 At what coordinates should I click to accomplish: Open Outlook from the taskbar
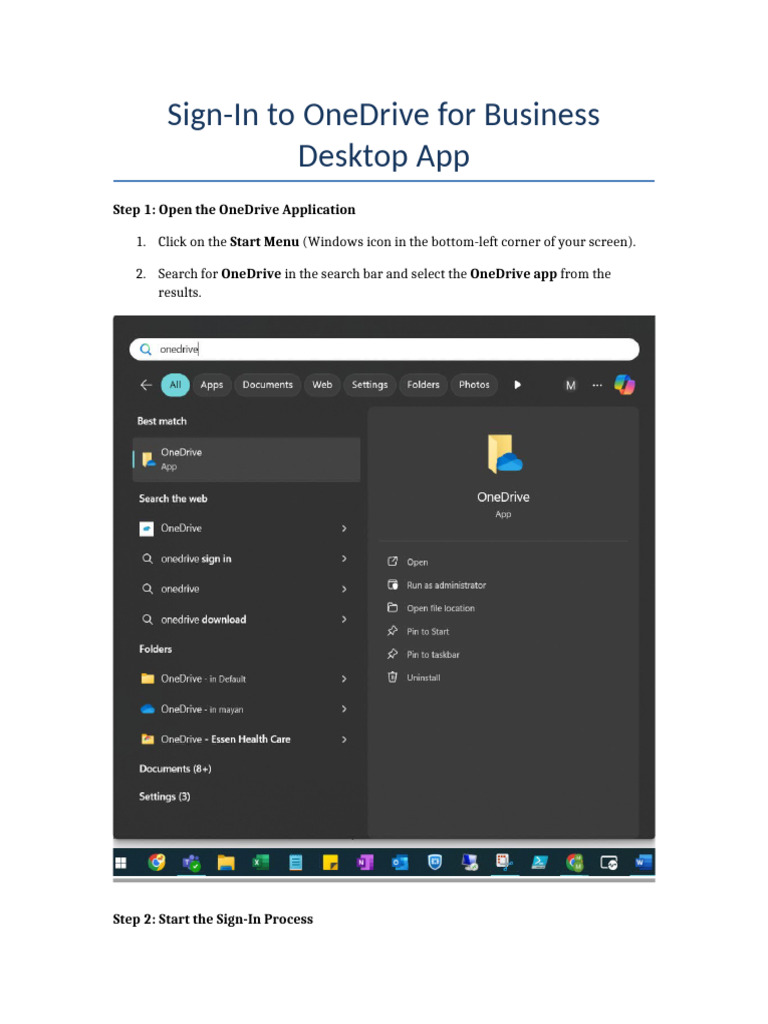pos(400,863)
